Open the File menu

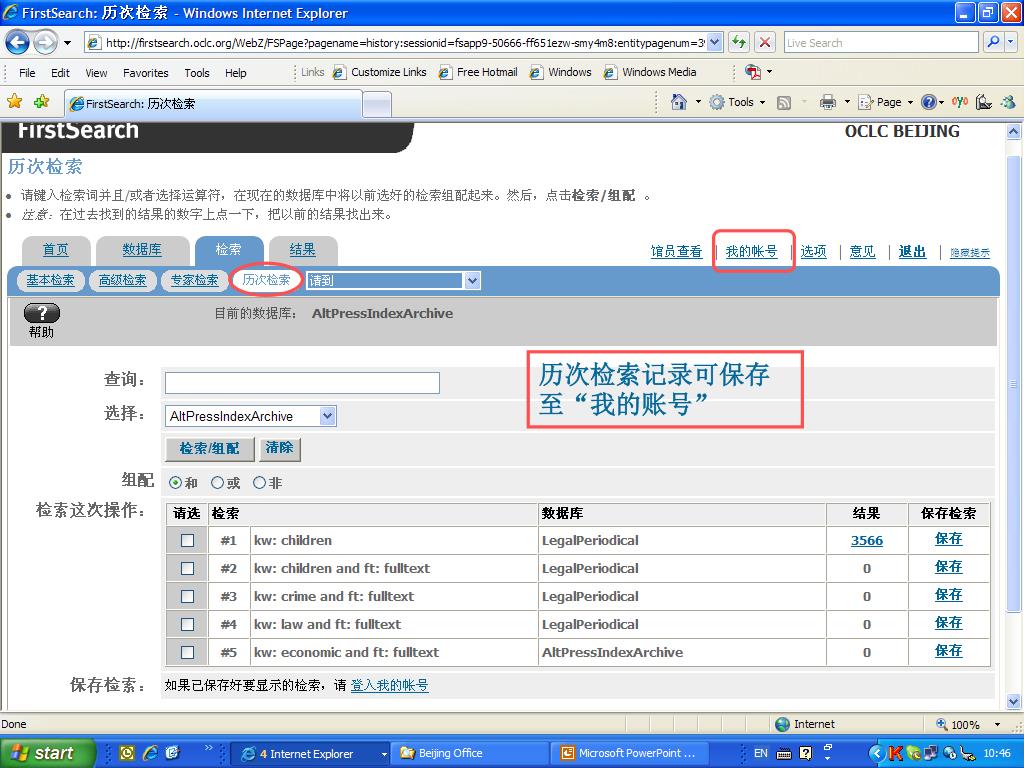(27, 72)
